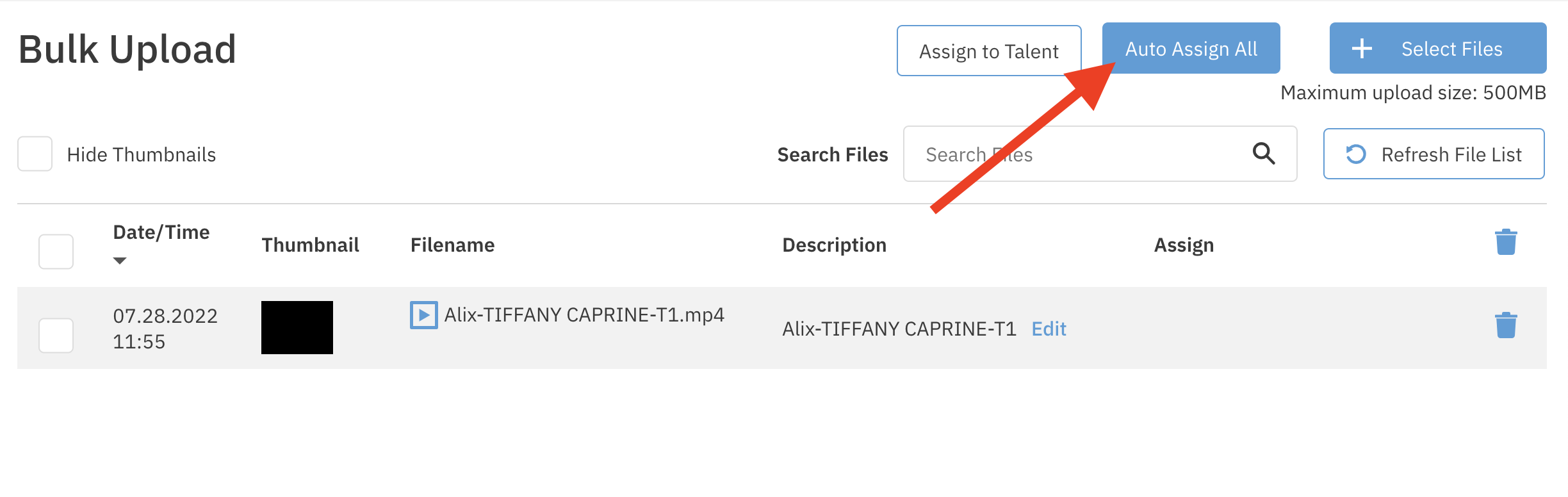Select the Alix-TIFFANY CAPRINE-T1 row checkbox
This screenshot has height=497, width=1568.
click(x=56, y=335)
